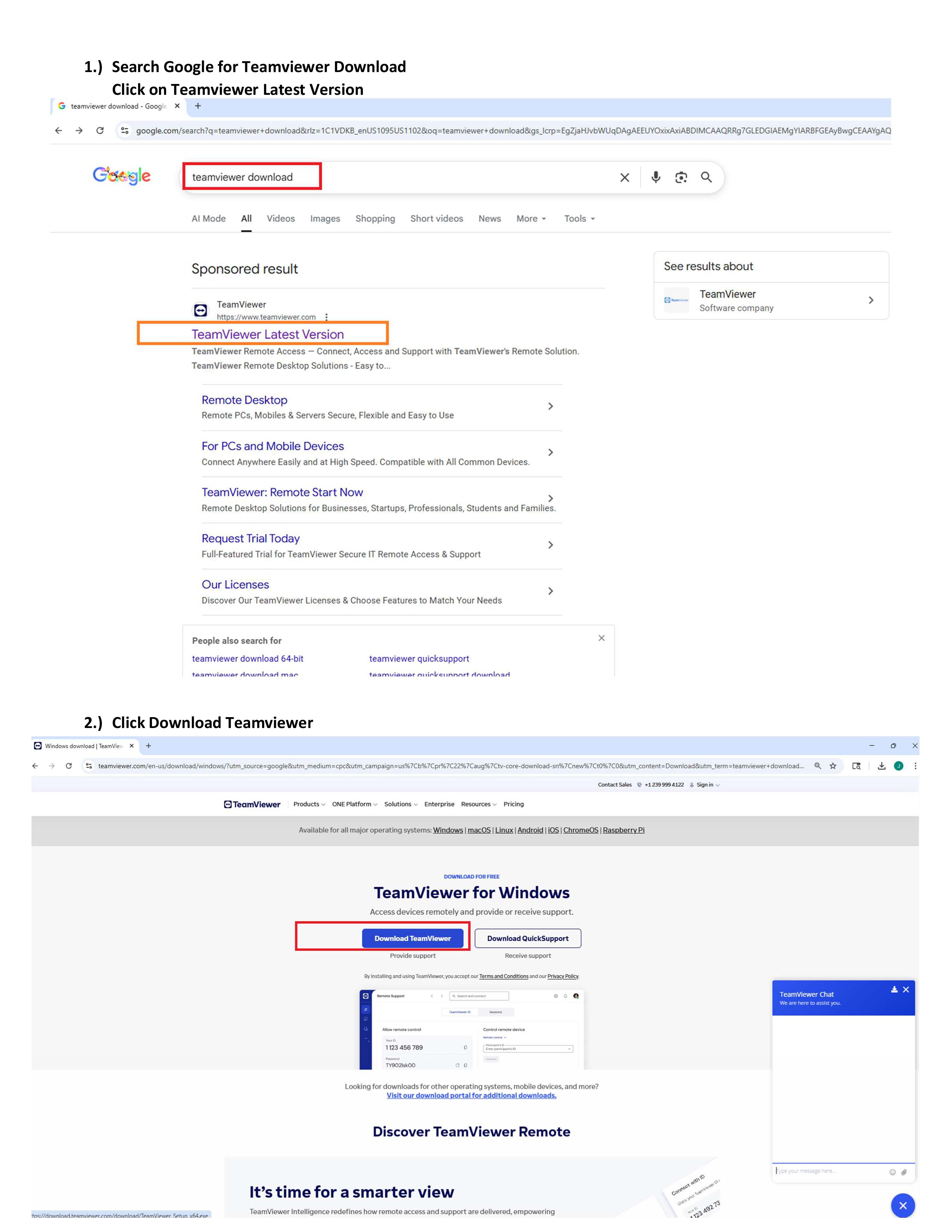952x1232 pixels.
Task: Click the Download TeamViewer button
Action: 412,938
